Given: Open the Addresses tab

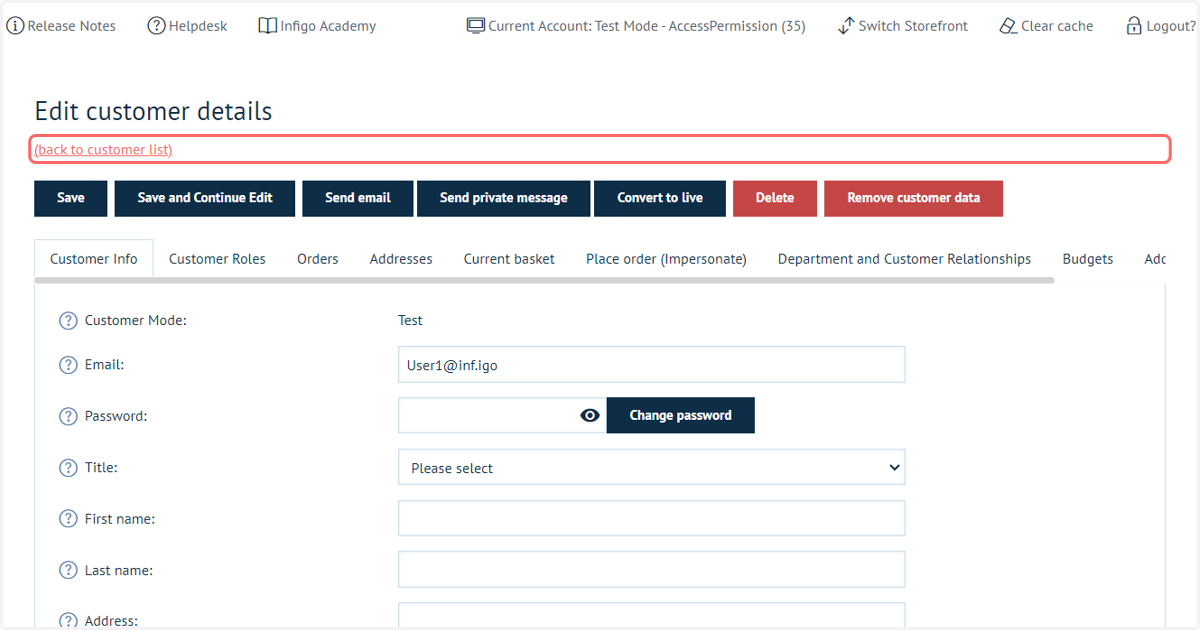Looking at the screenshot, I should click(401, 259).
